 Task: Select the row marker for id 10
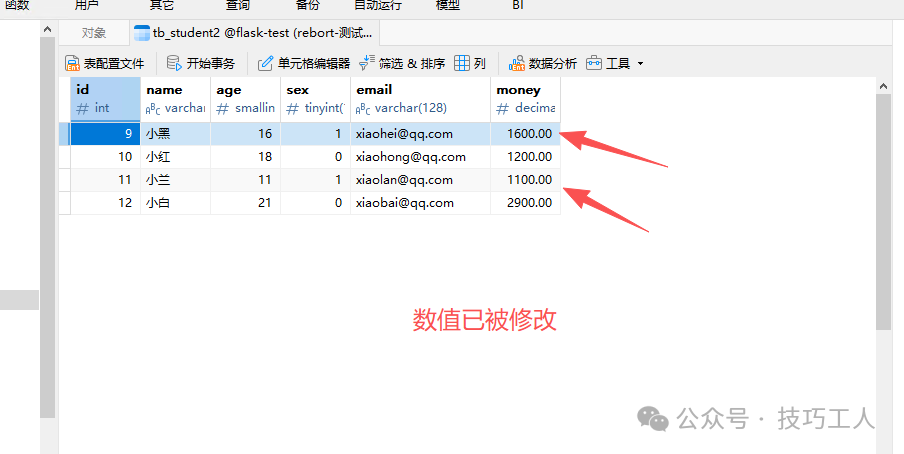65,157
